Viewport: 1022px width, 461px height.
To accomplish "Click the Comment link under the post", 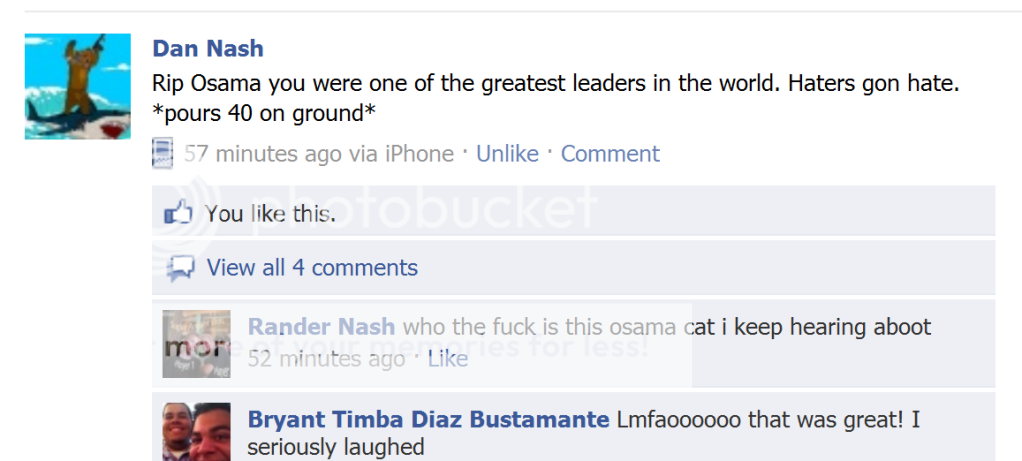I will (610, 154).
